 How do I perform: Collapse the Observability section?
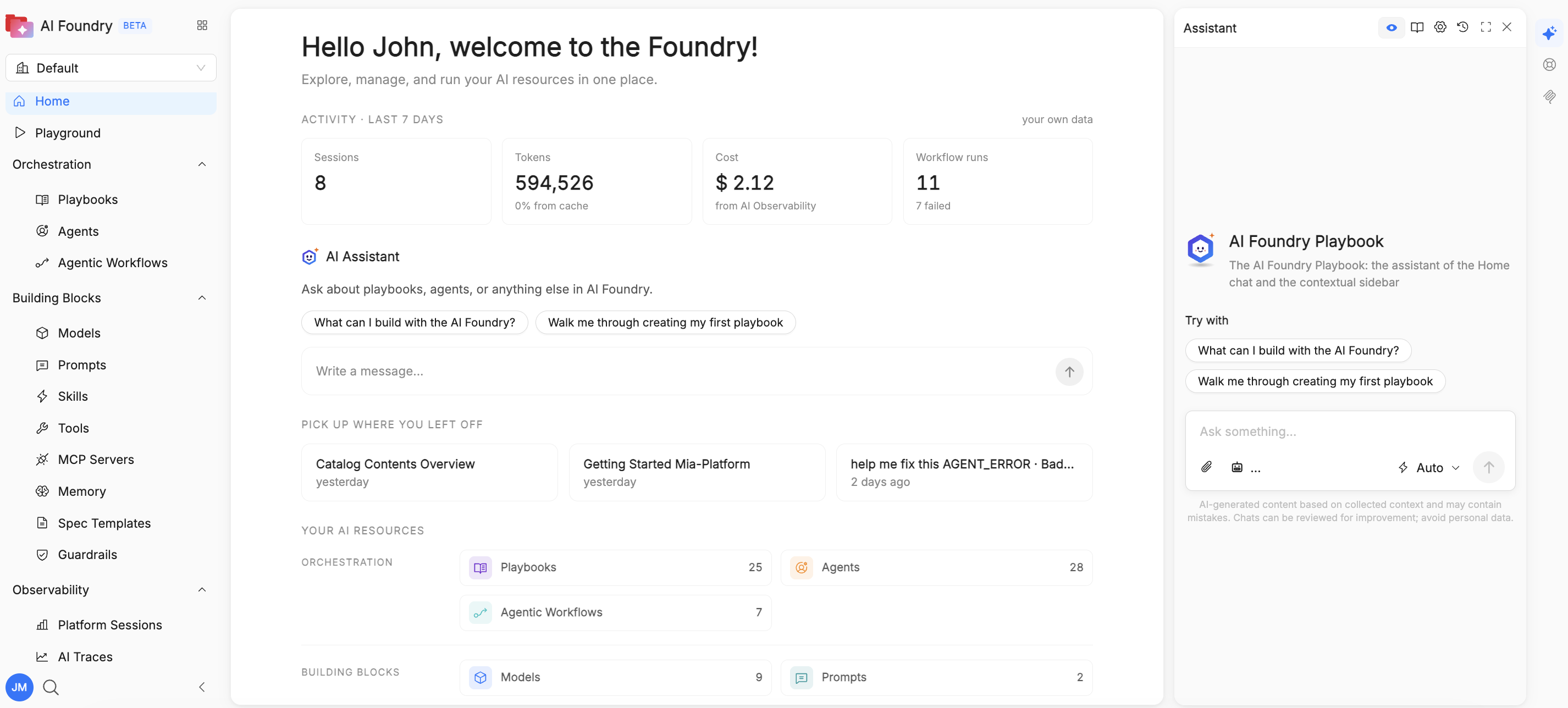click(x=202, y=589)
